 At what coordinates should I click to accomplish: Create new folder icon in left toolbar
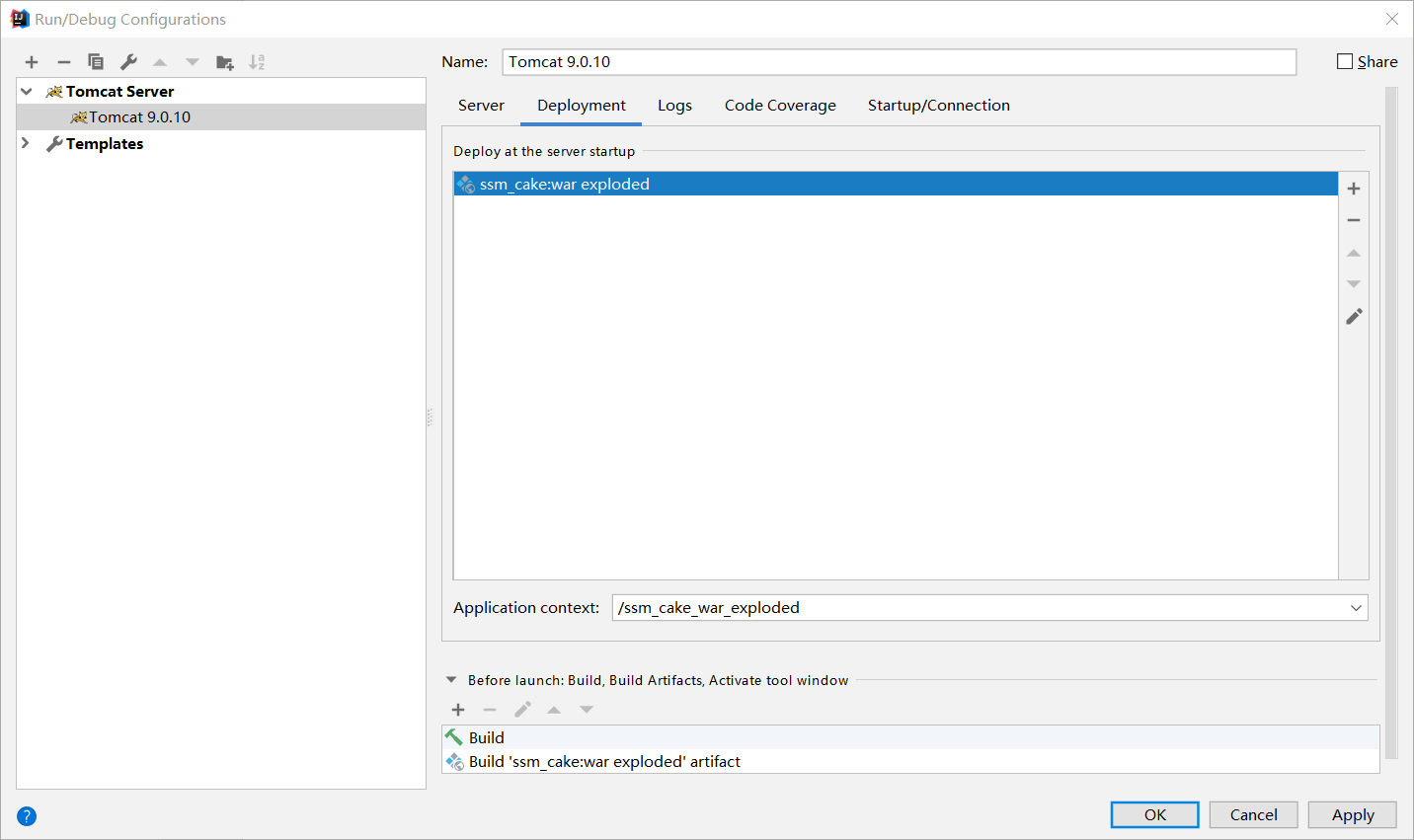tap(225, 62)
